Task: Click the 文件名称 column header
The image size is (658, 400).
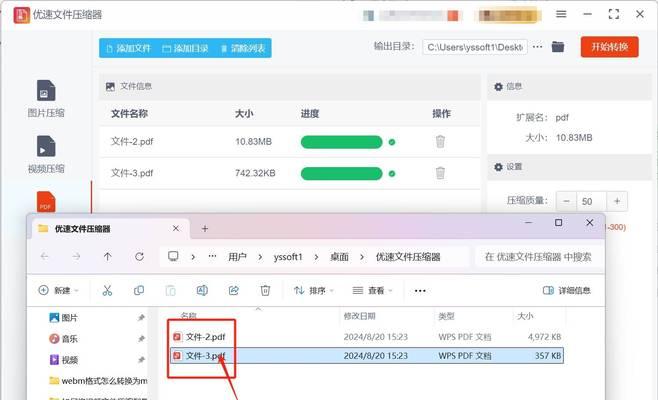Action: 129,113
